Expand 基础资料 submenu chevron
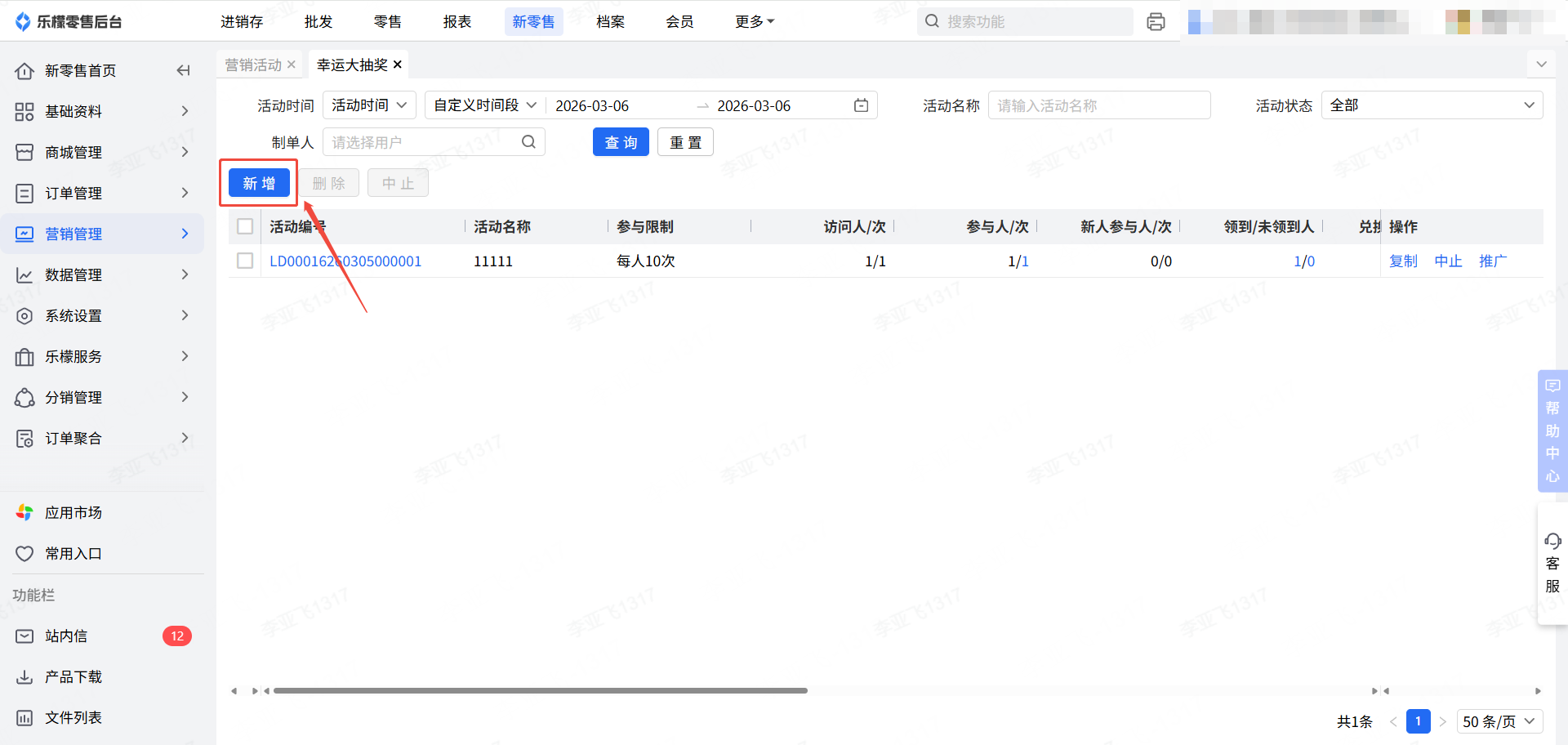The image size is (1568, 745). [185, 111]
